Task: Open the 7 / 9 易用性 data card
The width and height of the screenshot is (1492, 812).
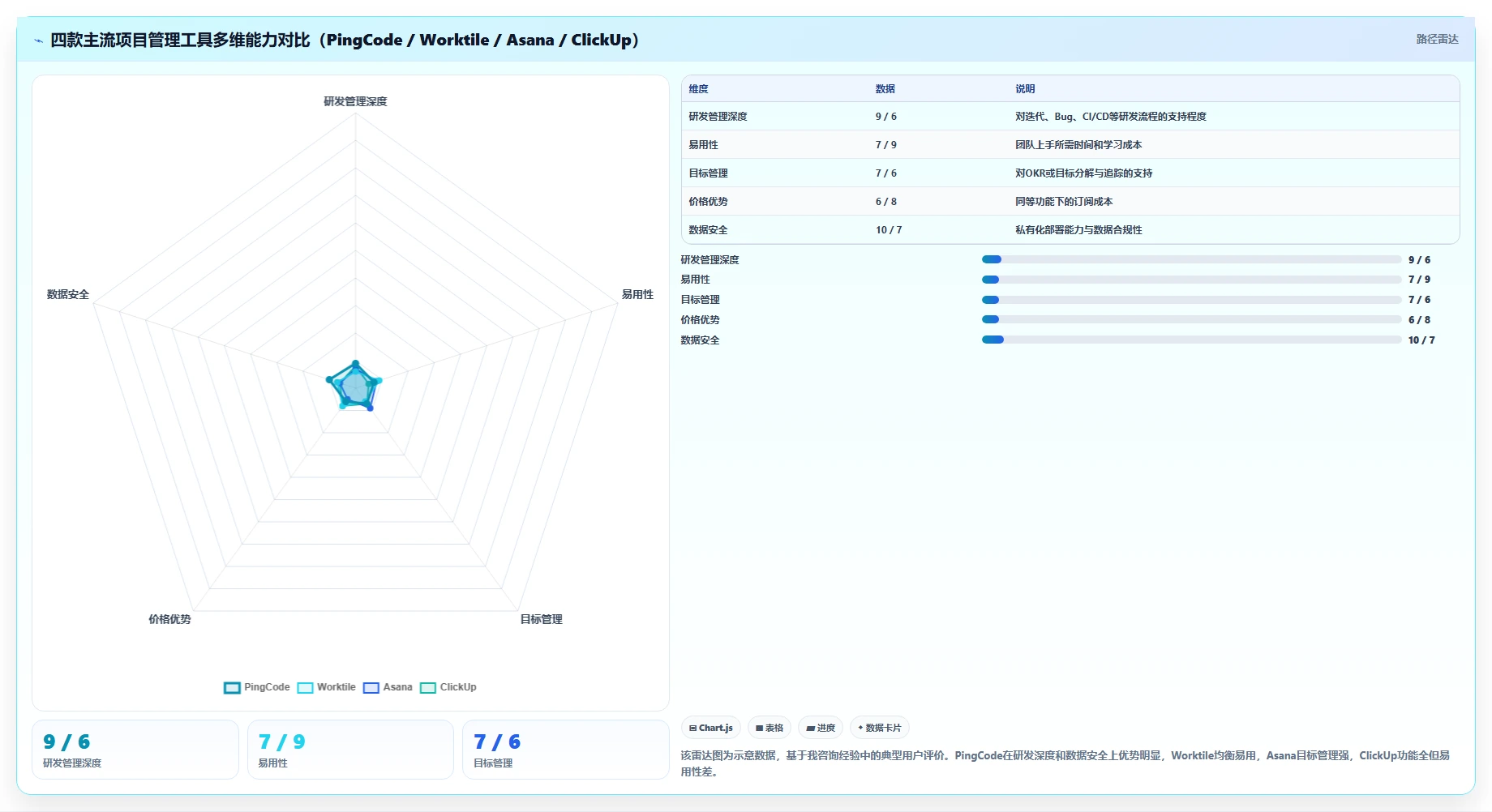Action: pos(350,750)
